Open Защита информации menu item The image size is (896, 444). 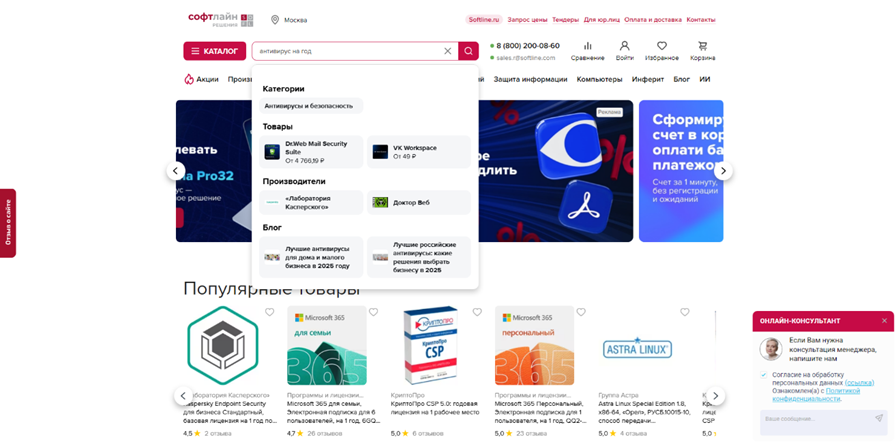click(x=530, y=79)
